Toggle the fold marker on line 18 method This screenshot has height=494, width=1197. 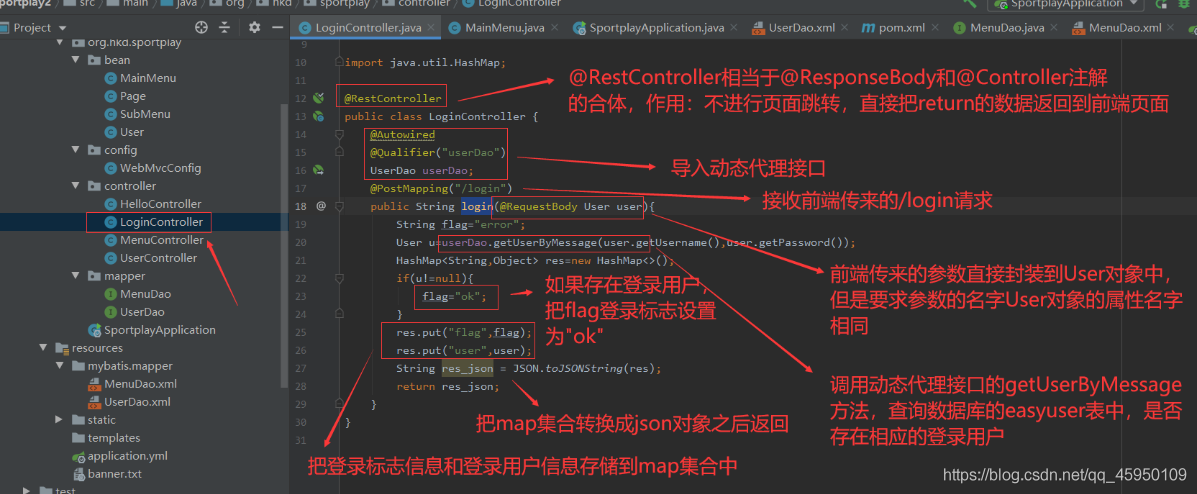(x=339, y=206)
